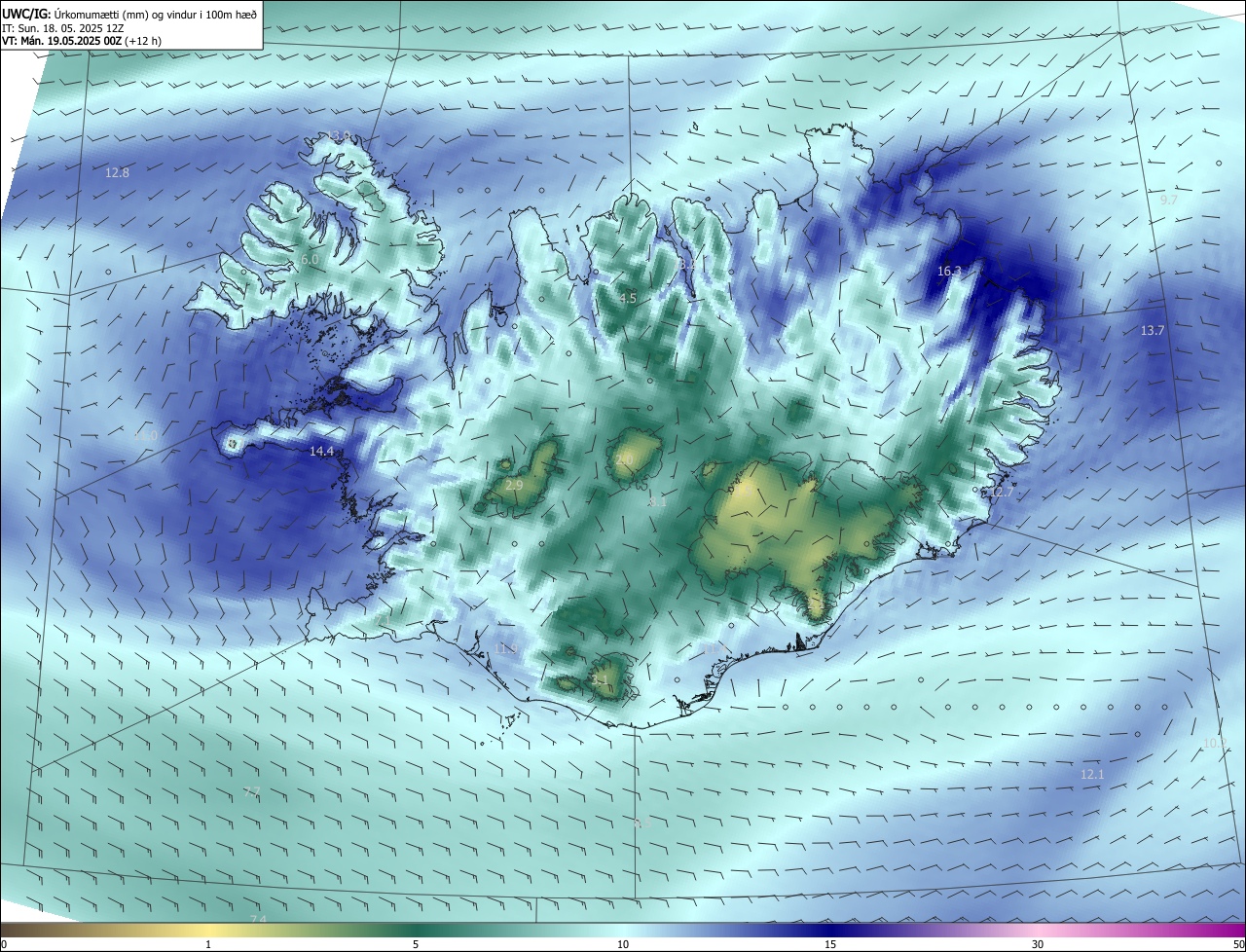Click the 14.4 precipitation value
Screen dimensions: 1246x952
click(321, 452)
